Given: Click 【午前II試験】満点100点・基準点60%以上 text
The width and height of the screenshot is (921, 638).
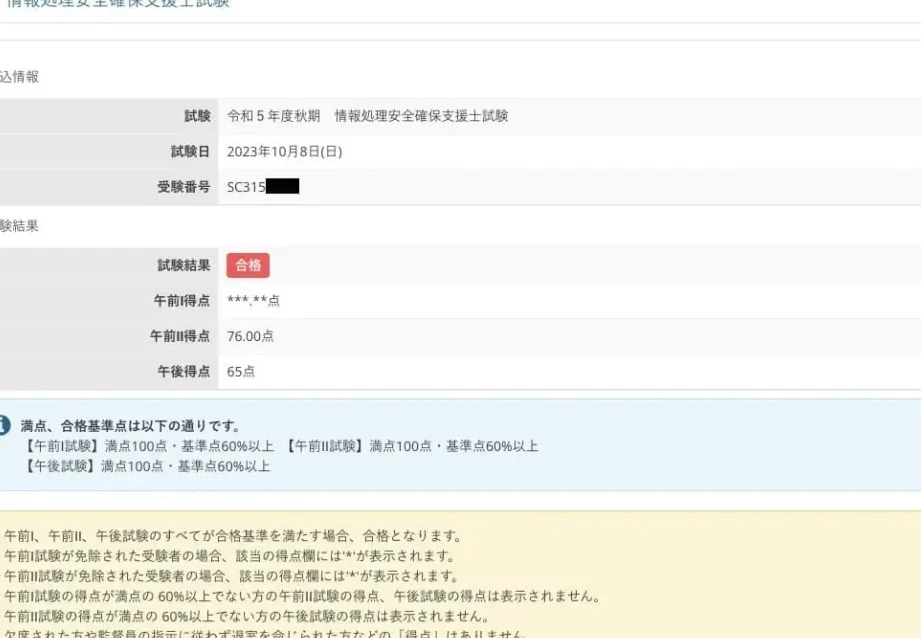Looking at the screenshot, I should (411, 446).
